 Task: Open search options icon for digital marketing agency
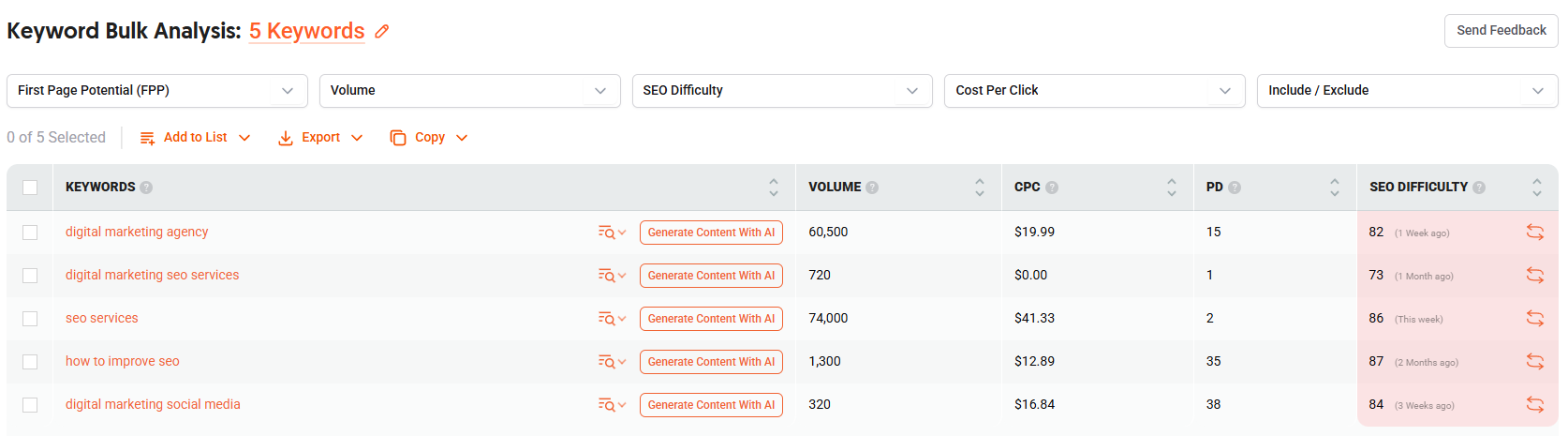(612, 233)
